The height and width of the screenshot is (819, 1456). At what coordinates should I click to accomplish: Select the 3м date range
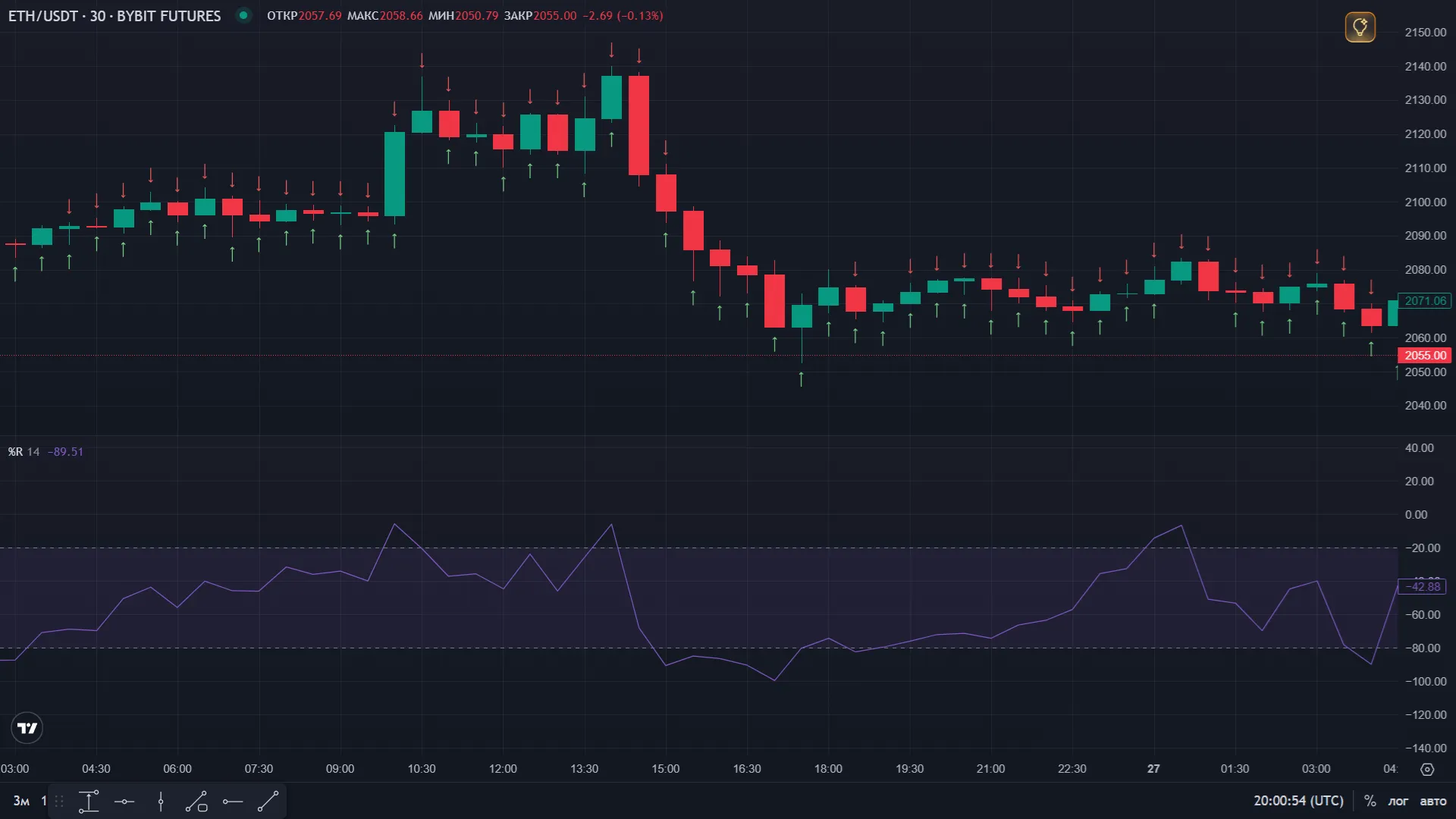point(21,802)
